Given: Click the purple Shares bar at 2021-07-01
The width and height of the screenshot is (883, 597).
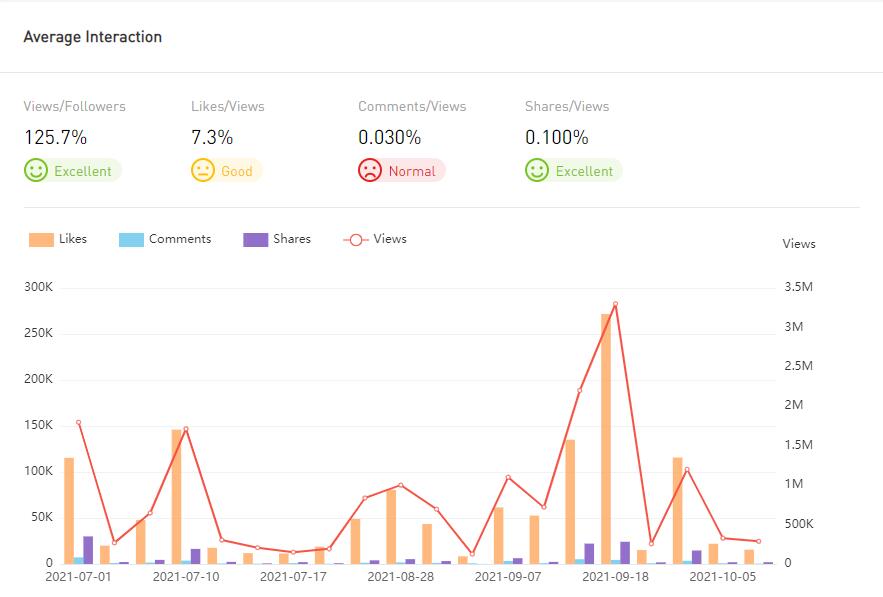Looking at the screenshot, I should click(x=88, y=550).
